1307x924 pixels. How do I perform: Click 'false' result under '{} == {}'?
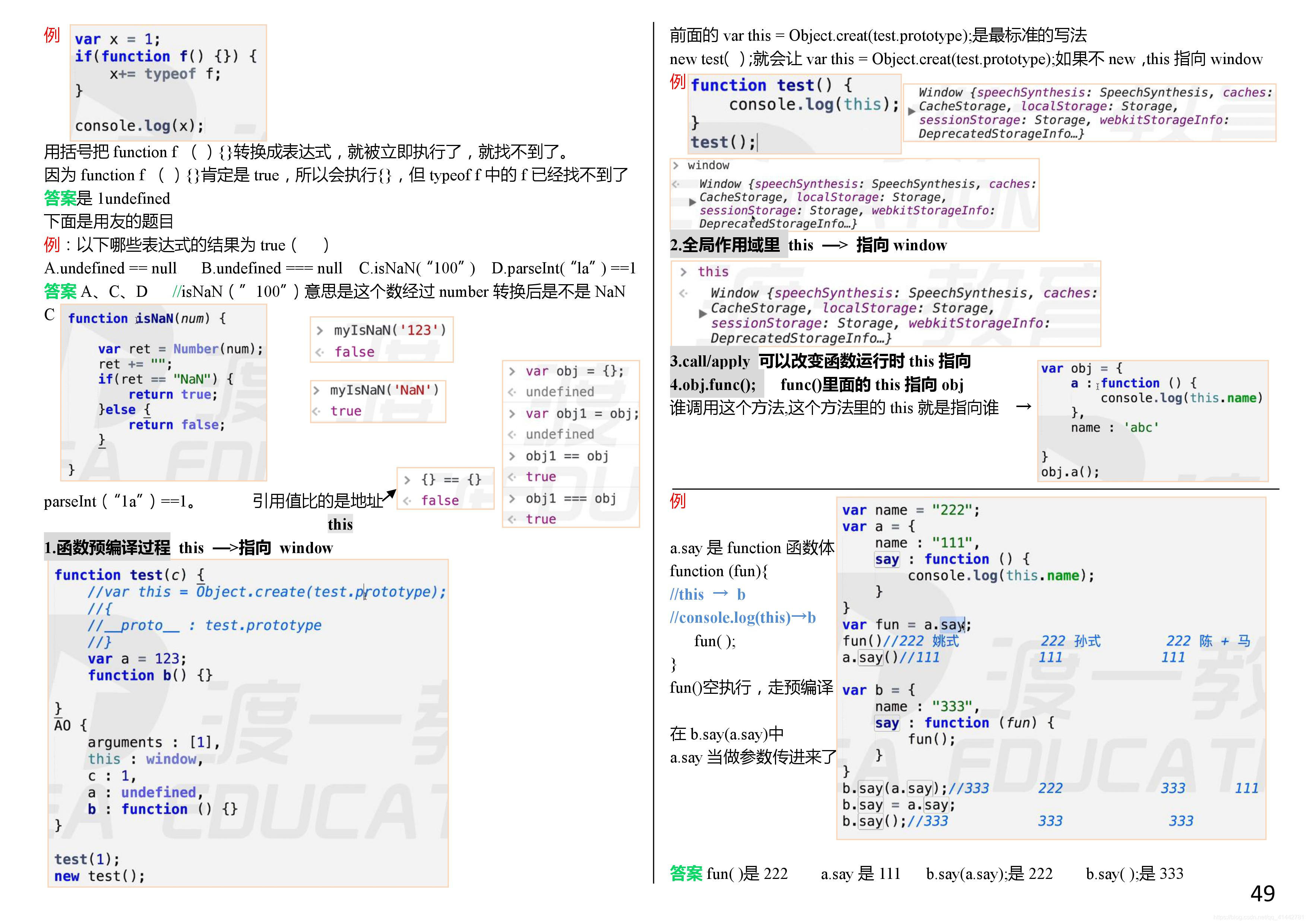pos(440,501)
